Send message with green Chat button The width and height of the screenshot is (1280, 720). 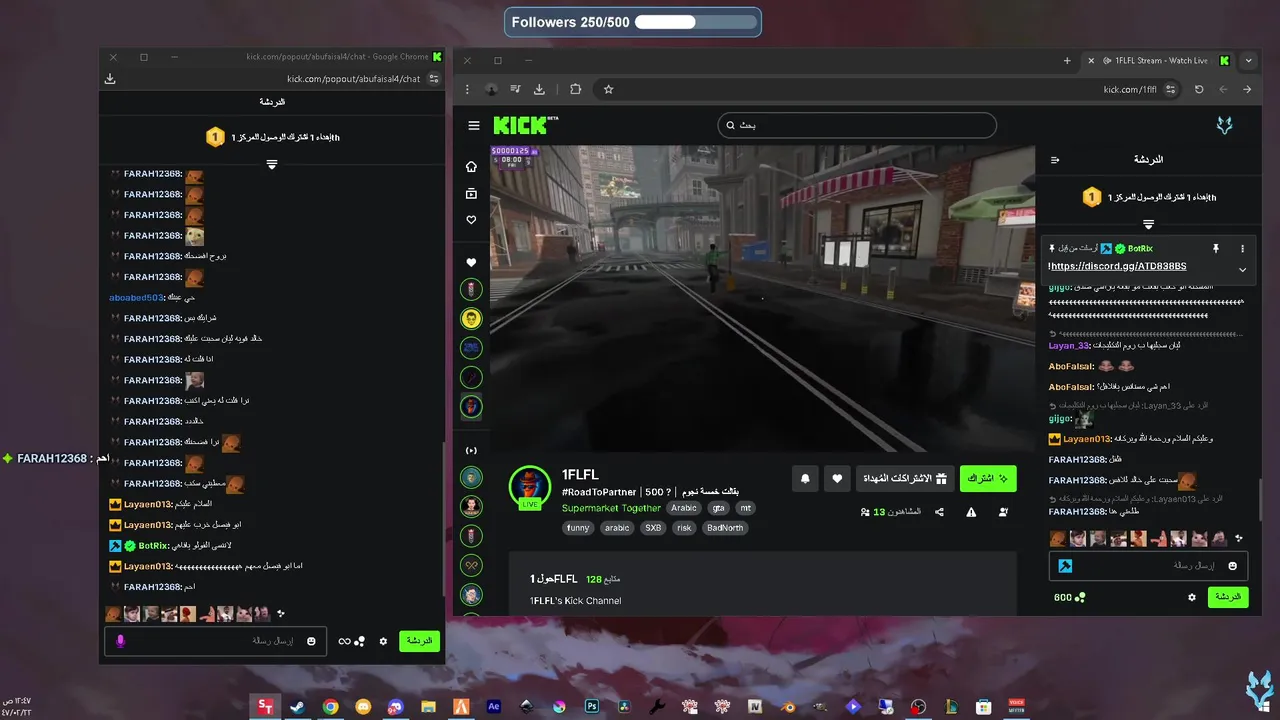[x=1228, y=597]
